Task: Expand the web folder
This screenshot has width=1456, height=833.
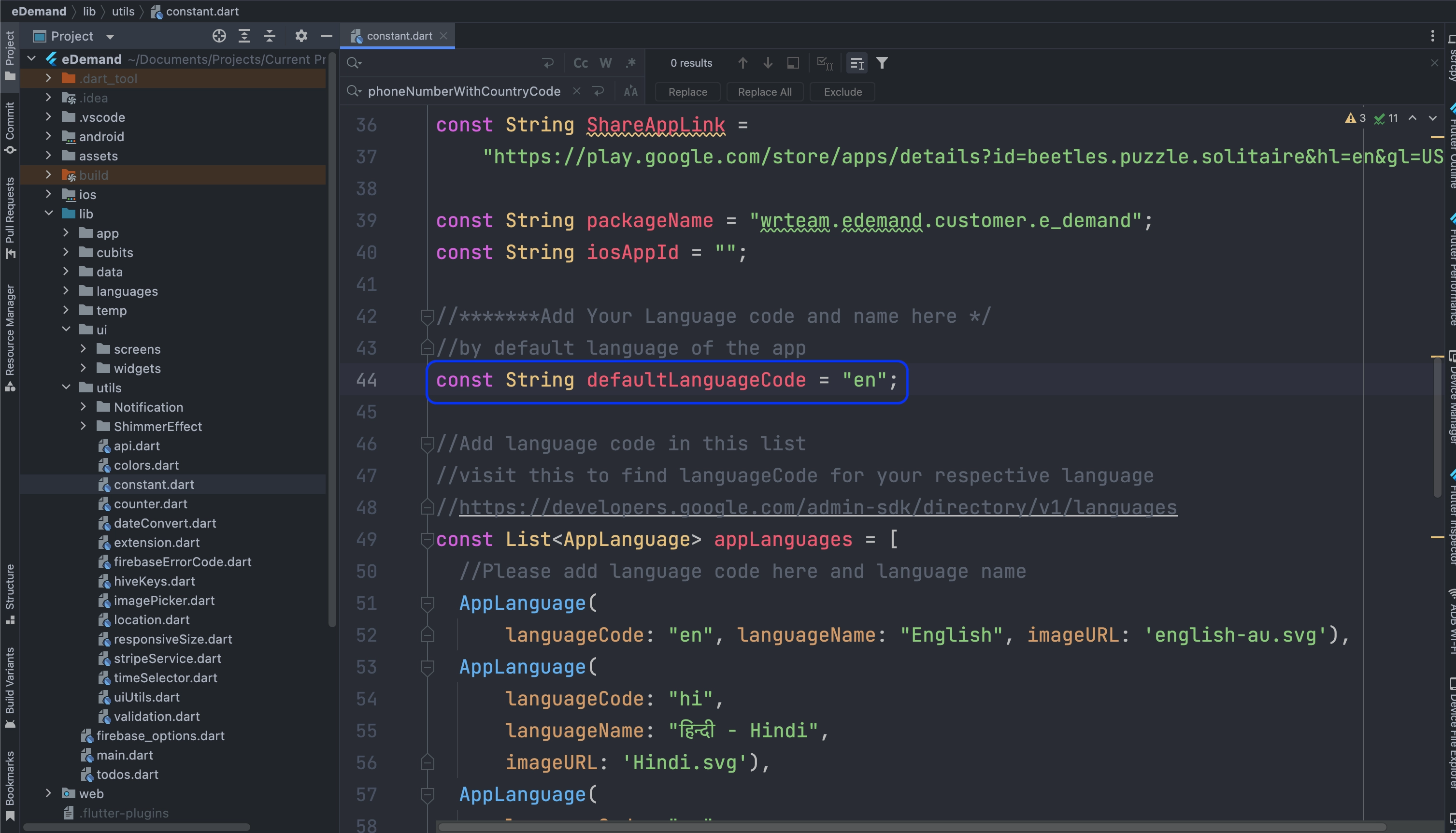Action: (x=49, y=793)
